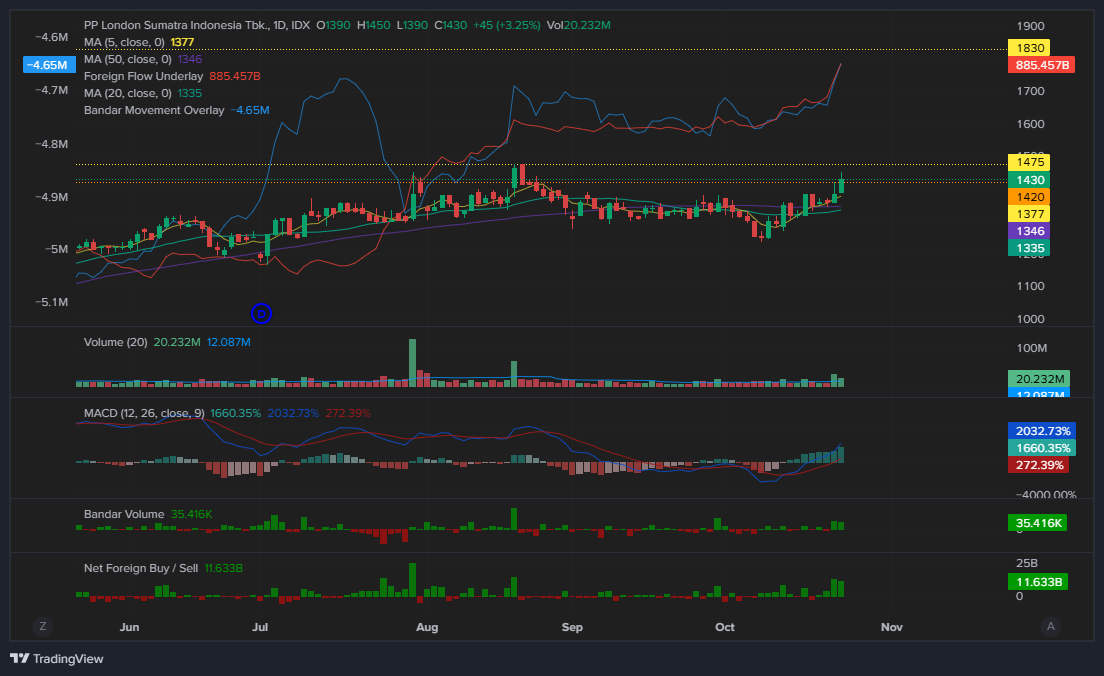Click the -5M value on left axis
The image size is (1104, 676).
[x=56, y=249]
